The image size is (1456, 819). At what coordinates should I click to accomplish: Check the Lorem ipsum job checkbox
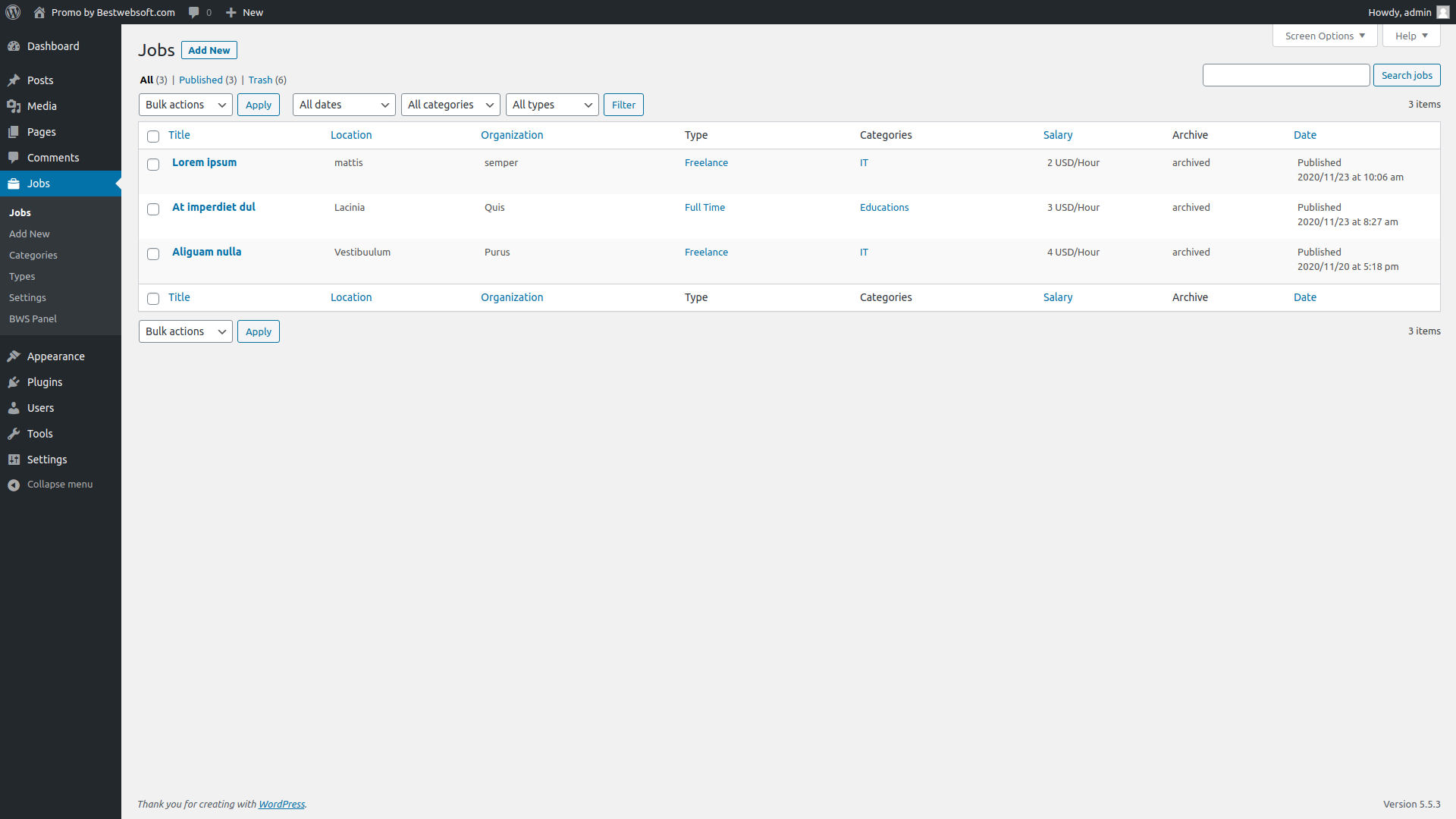click(153, 165)
